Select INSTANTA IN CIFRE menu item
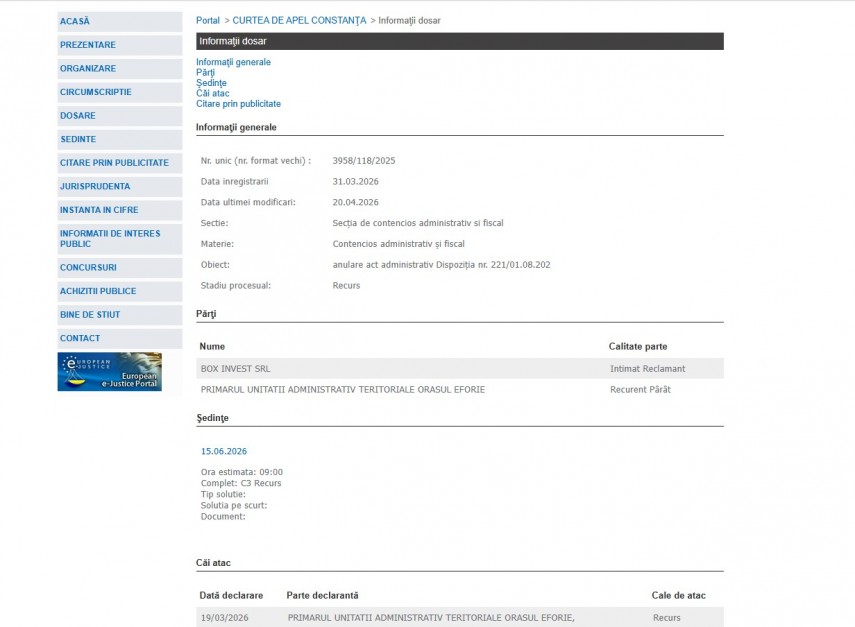855x627 pixels. [x=99, y=210]
